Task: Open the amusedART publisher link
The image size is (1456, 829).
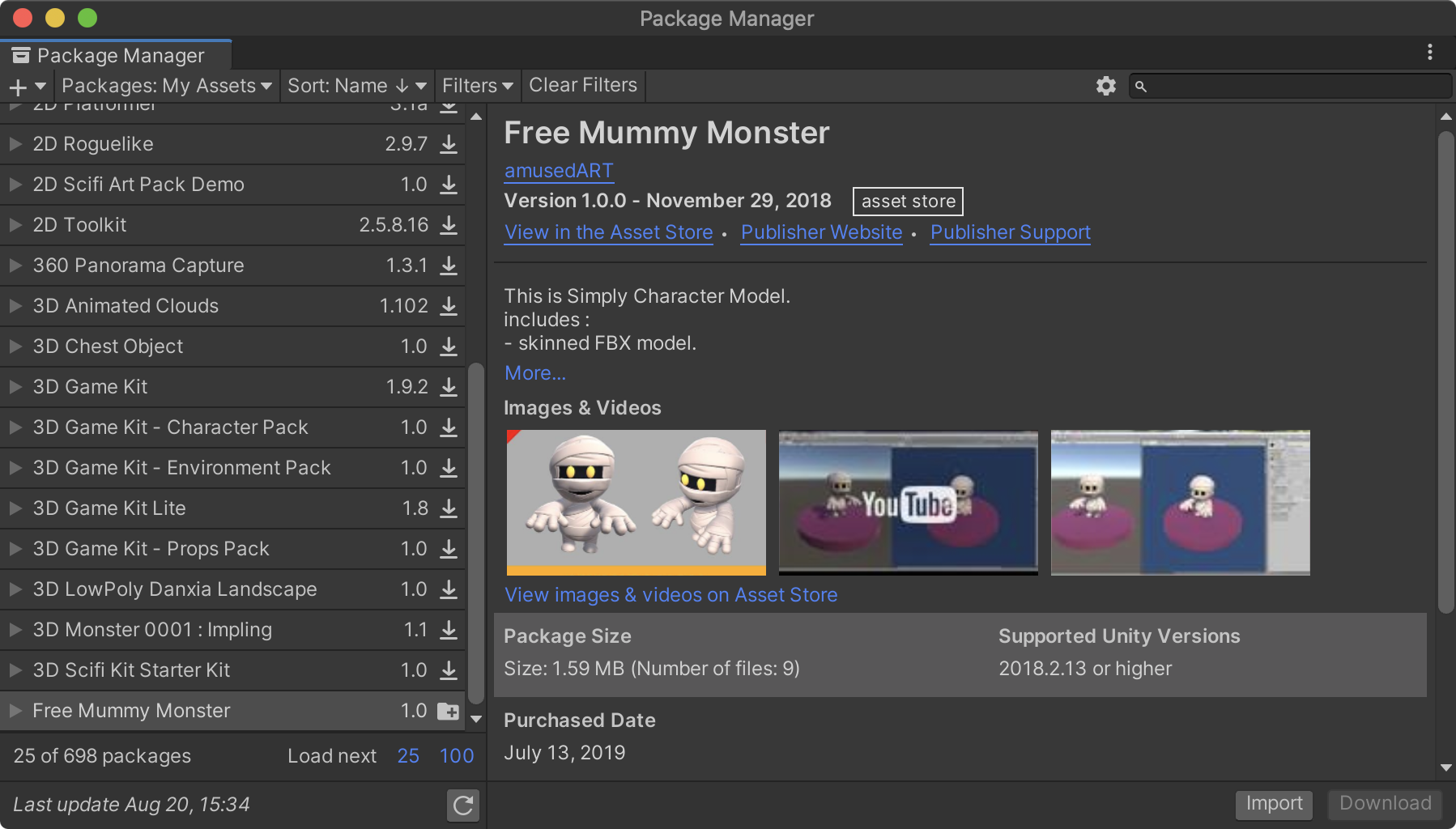Action: pyautogui.click(x=559, y=171)
